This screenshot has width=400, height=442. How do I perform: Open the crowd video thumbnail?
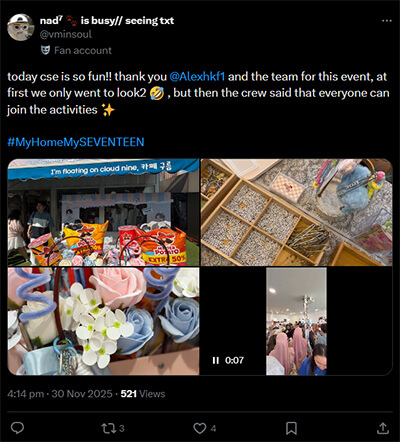coord(296,321)
